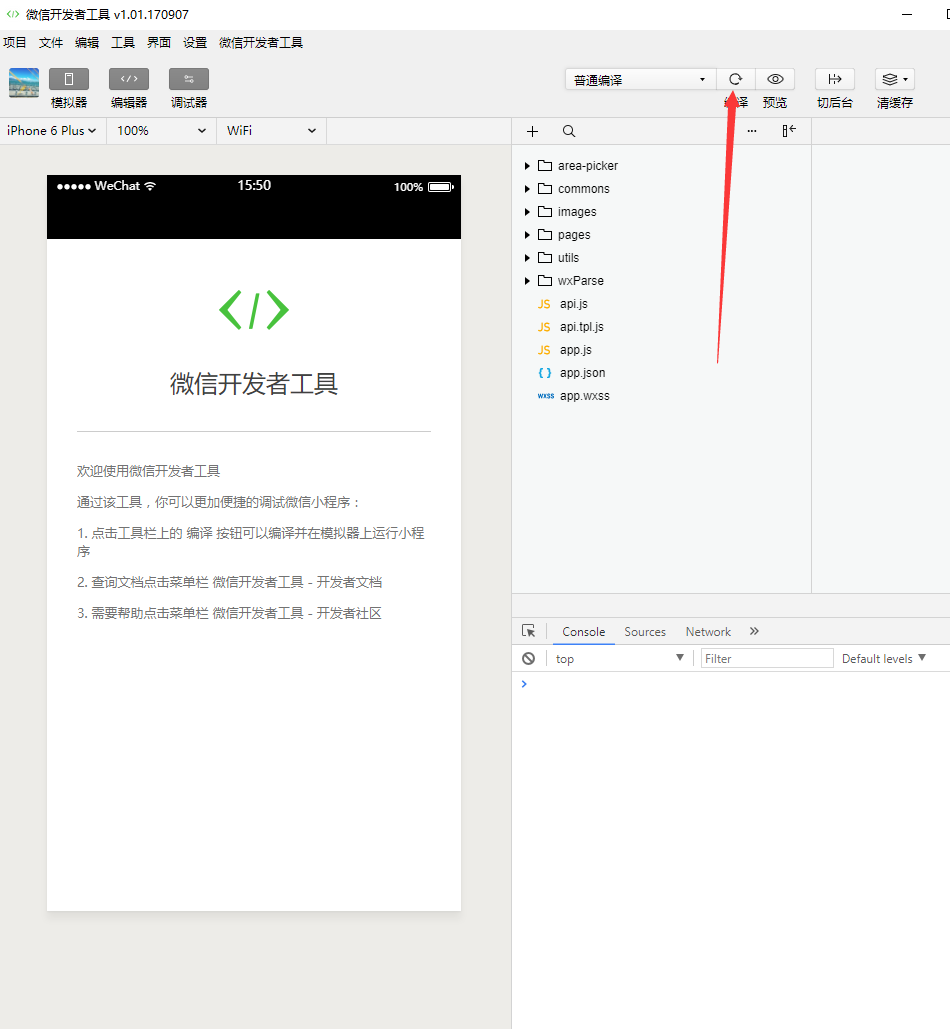
Task: Click the JS icon beside api.js
Action: pyautogui.click(x=544, y=304)
